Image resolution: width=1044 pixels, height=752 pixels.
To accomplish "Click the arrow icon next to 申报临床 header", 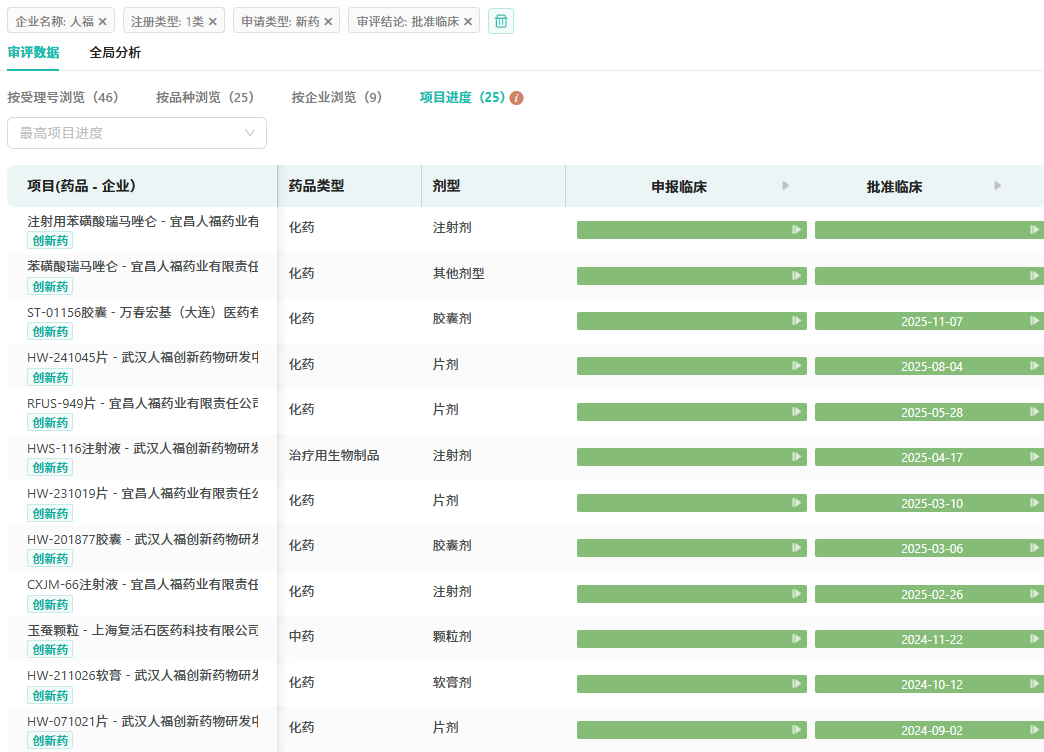I will point(785,186).
